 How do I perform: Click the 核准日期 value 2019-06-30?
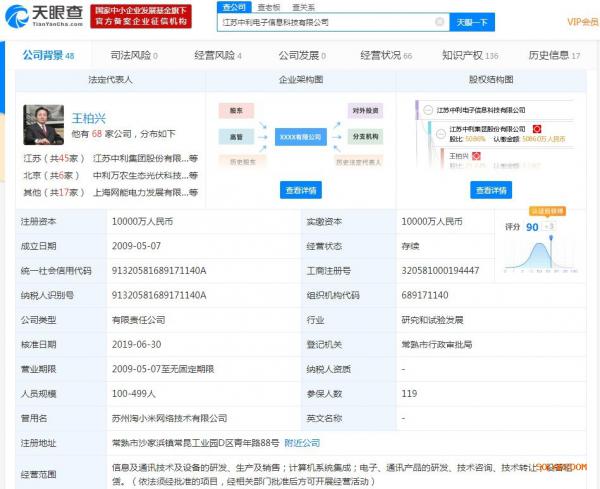coord(136,344)
